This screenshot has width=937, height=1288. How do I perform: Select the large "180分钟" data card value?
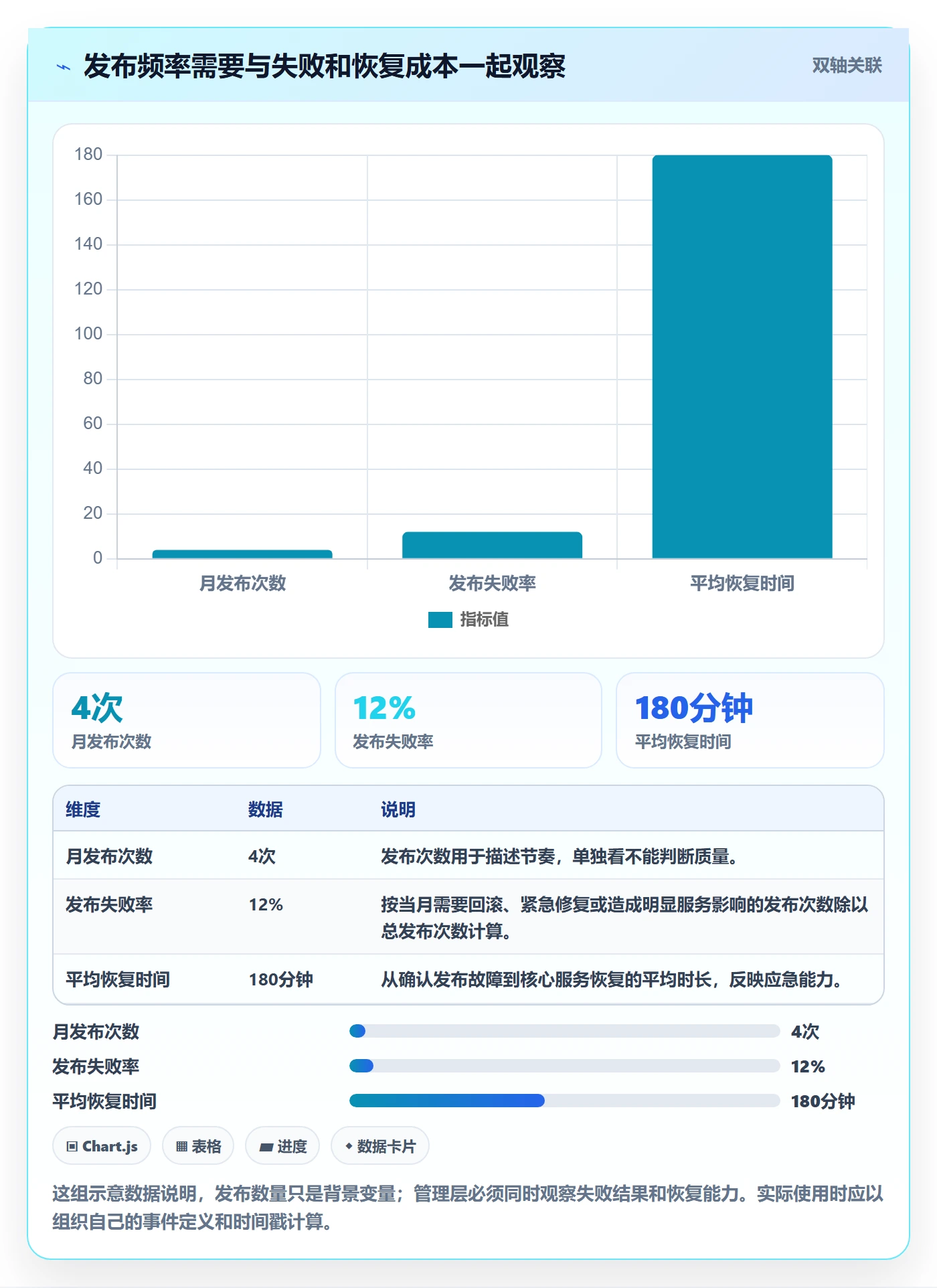694,708
